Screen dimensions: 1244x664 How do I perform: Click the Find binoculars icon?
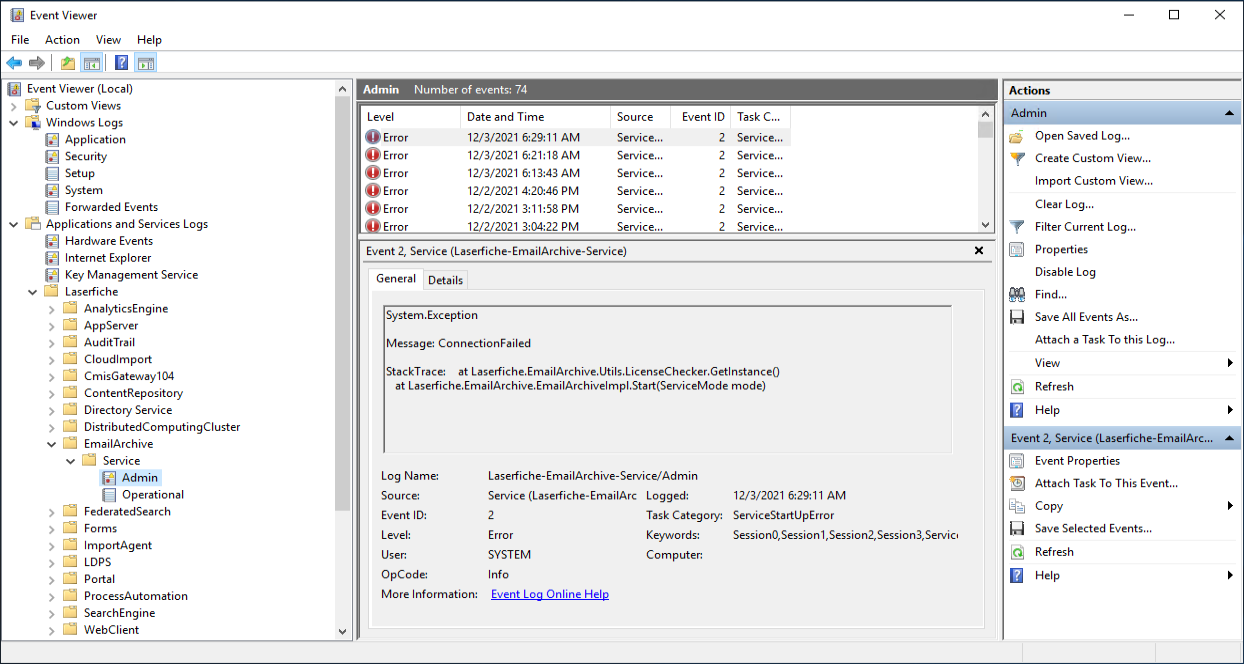tap(1017, 295)
